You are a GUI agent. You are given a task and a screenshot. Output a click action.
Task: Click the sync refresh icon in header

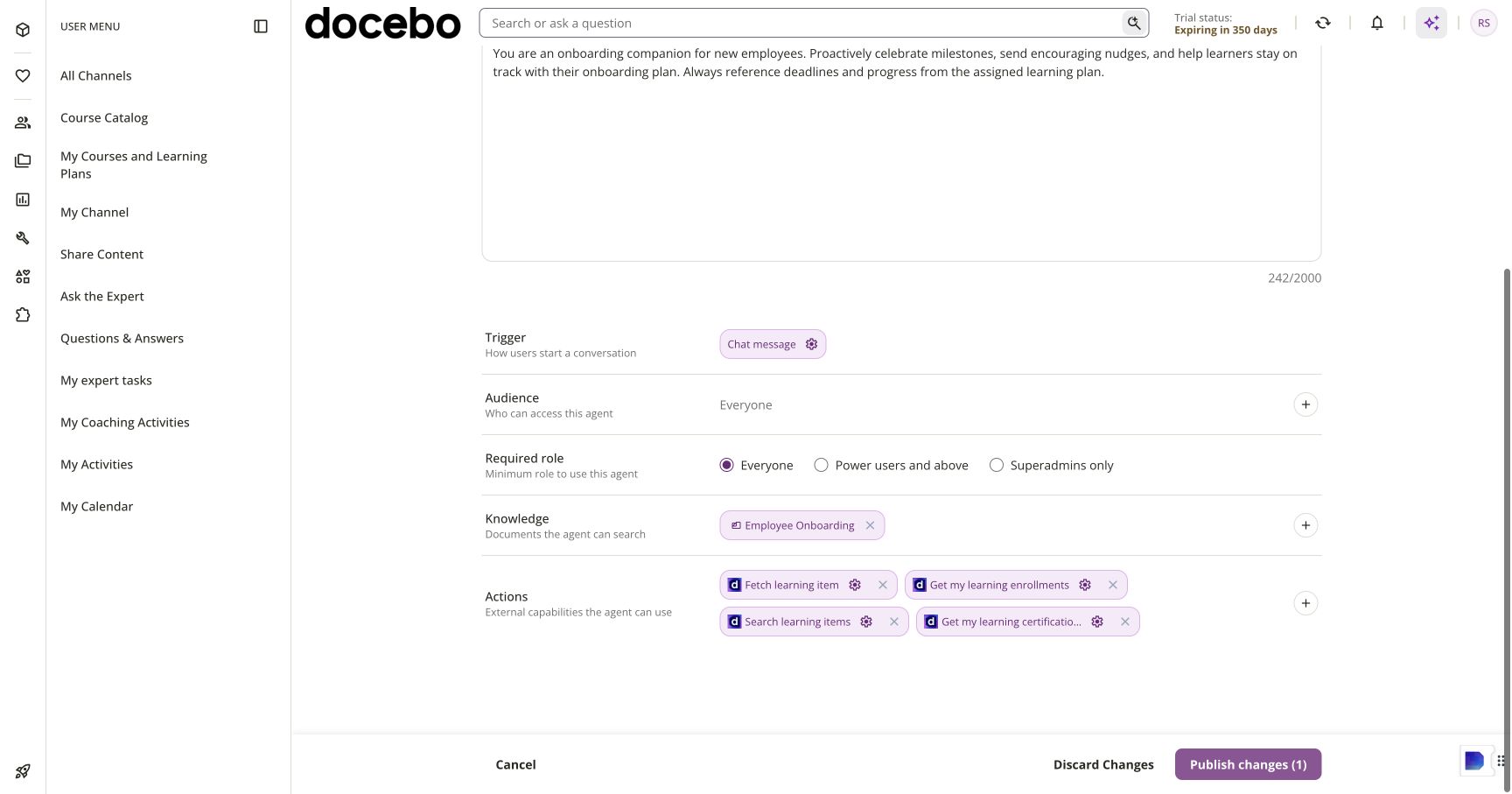[x=1322, y=24]
